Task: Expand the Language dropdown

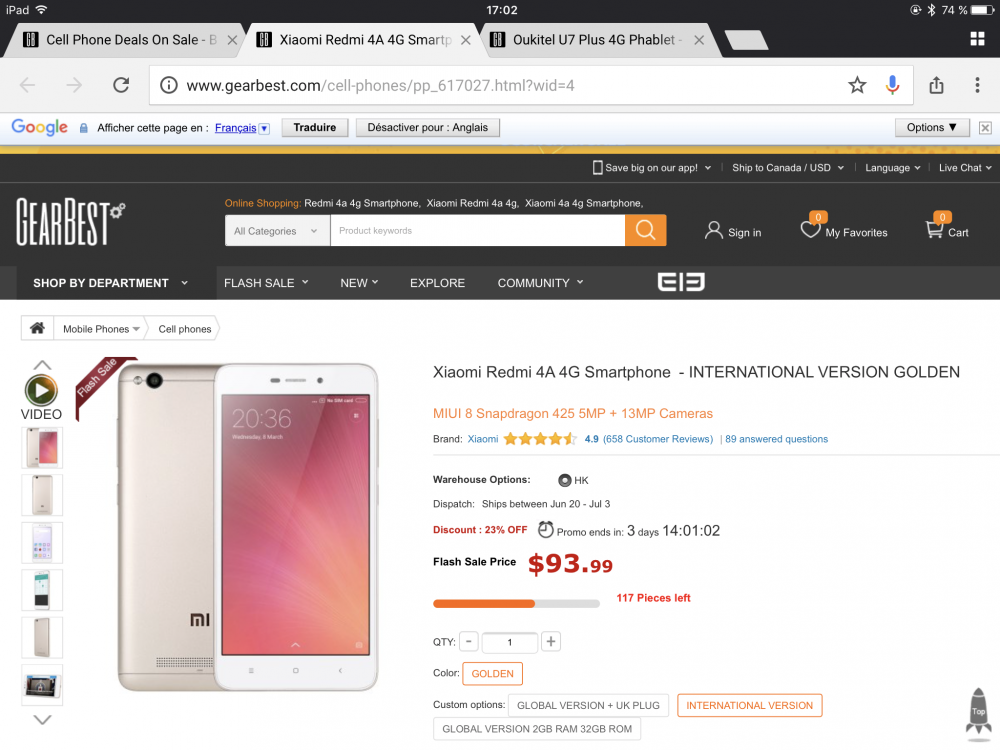Action: coord(893,168)
